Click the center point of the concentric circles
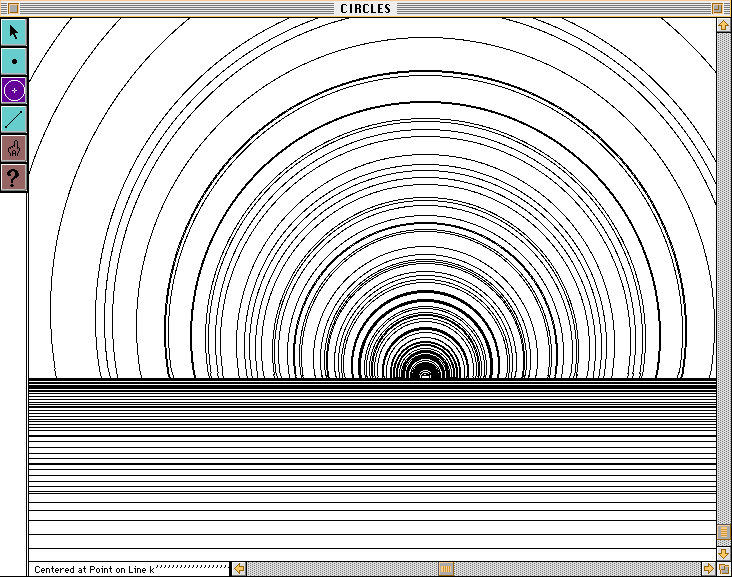 [x=425, y=376]
